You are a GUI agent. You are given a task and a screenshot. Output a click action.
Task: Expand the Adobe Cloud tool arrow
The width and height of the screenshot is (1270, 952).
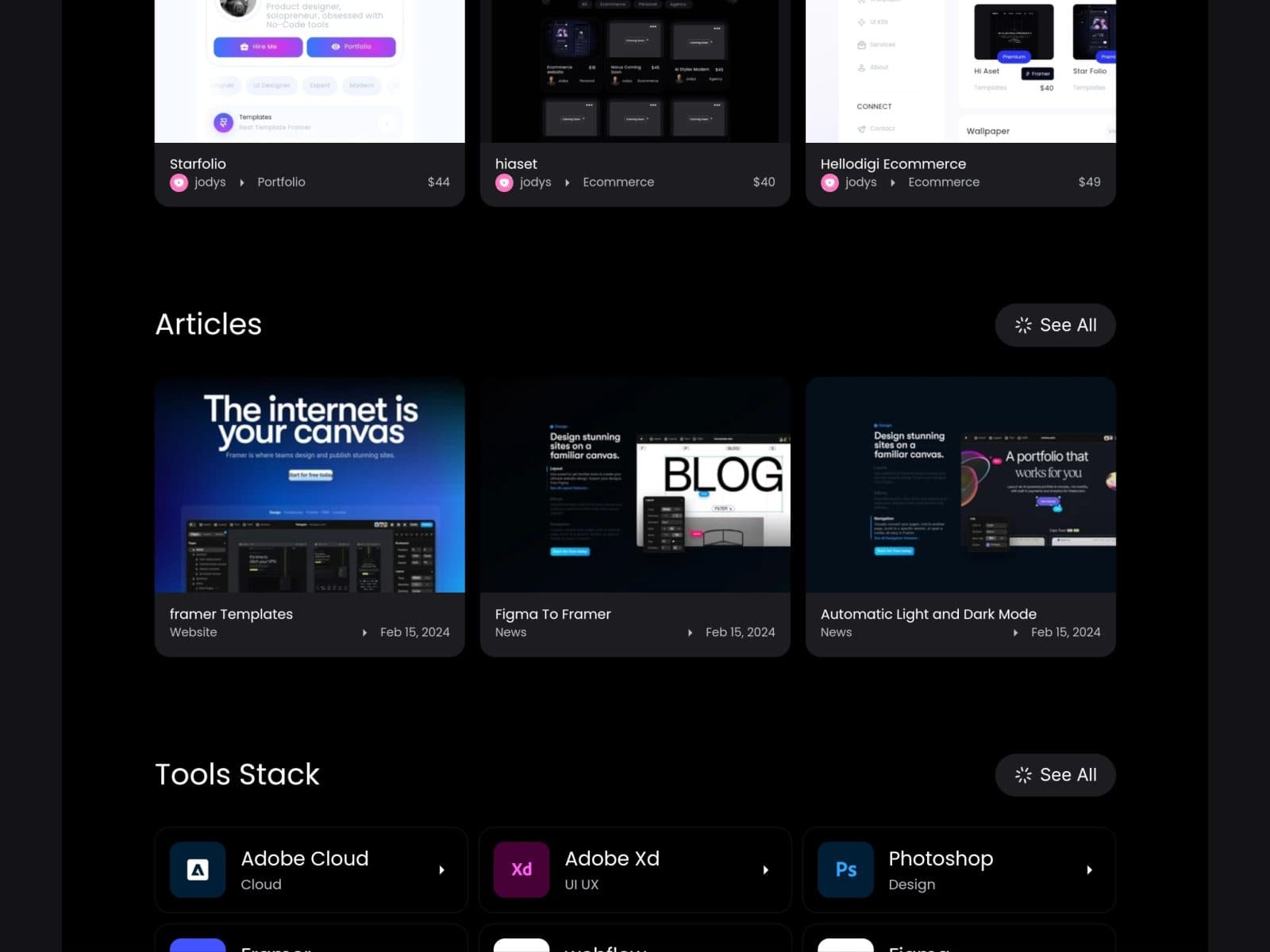click(x=442, y=870)
